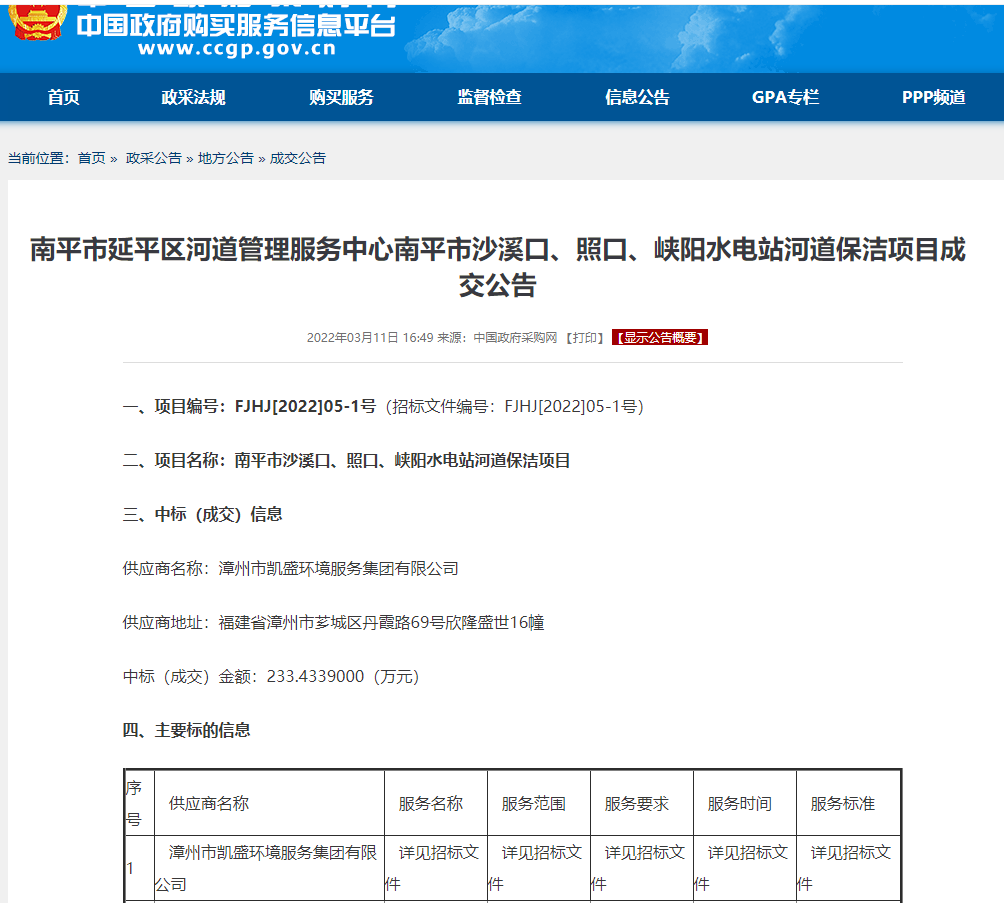The width and height of the screenshot is (1004, 903).
Task: Click the national emblem logo icon
Action: coord(37,20)
